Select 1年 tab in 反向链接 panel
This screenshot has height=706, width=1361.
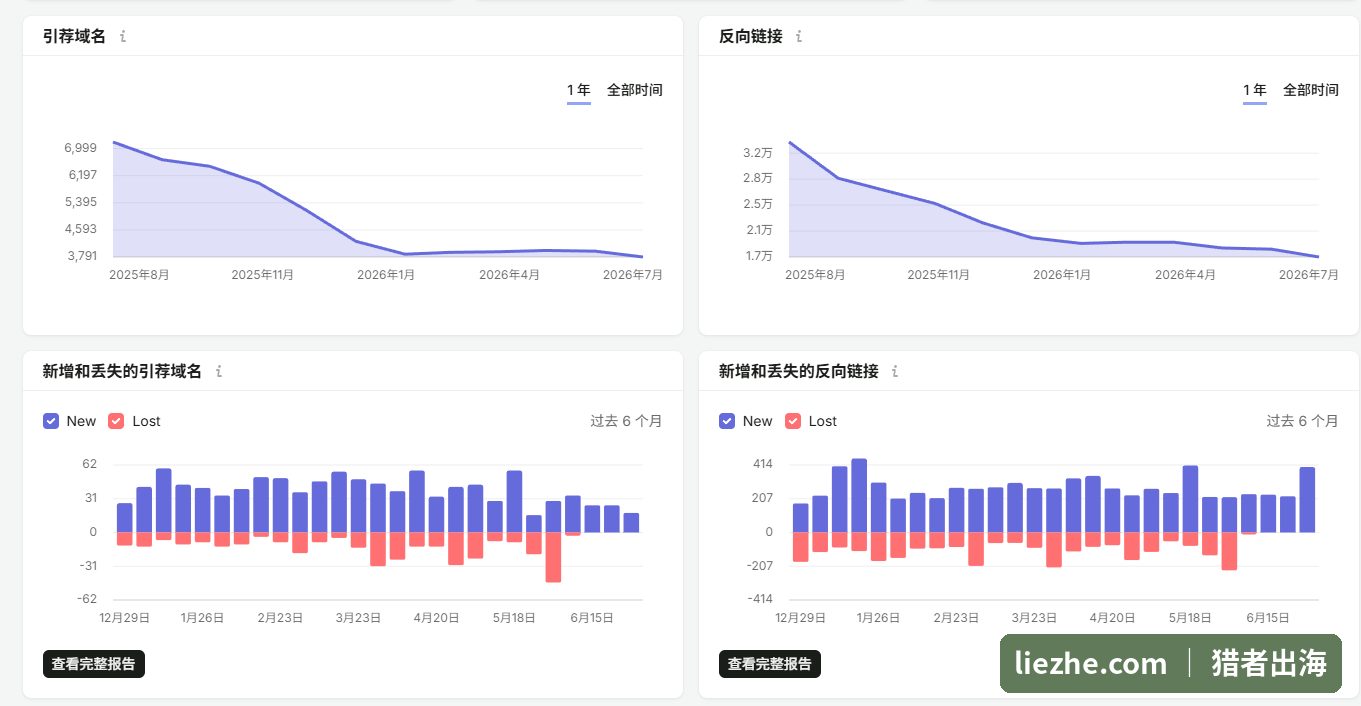pos(1255,90)
